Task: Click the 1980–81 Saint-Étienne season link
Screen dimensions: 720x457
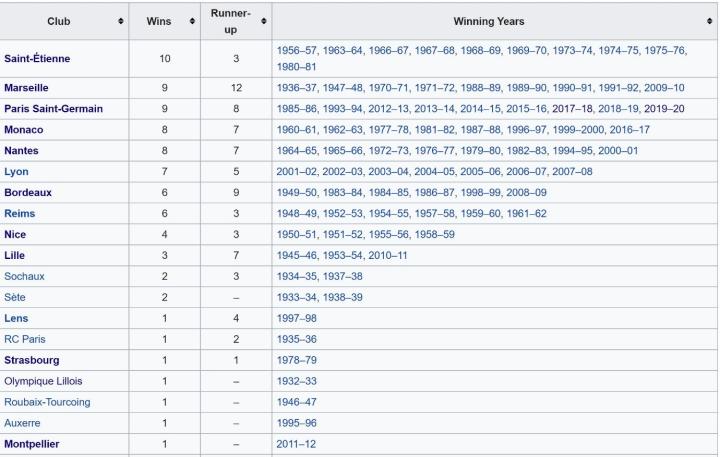Action: [x=297, y=66]
